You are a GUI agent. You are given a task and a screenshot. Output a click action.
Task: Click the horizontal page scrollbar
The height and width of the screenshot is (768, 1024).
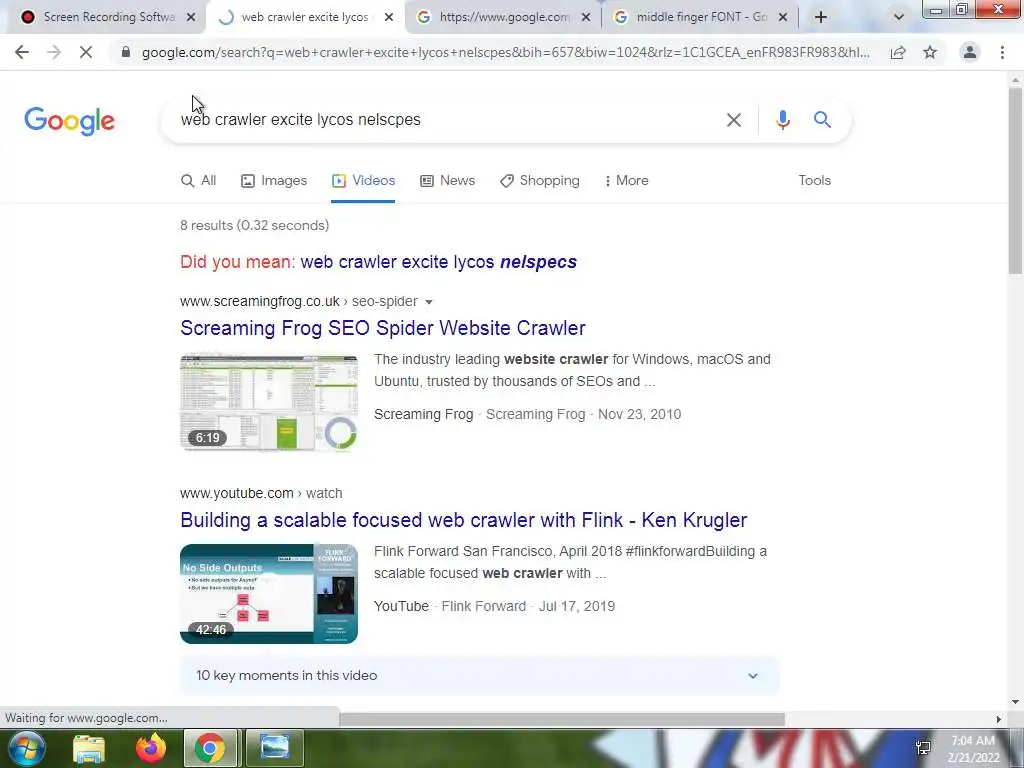pos(562,719)
